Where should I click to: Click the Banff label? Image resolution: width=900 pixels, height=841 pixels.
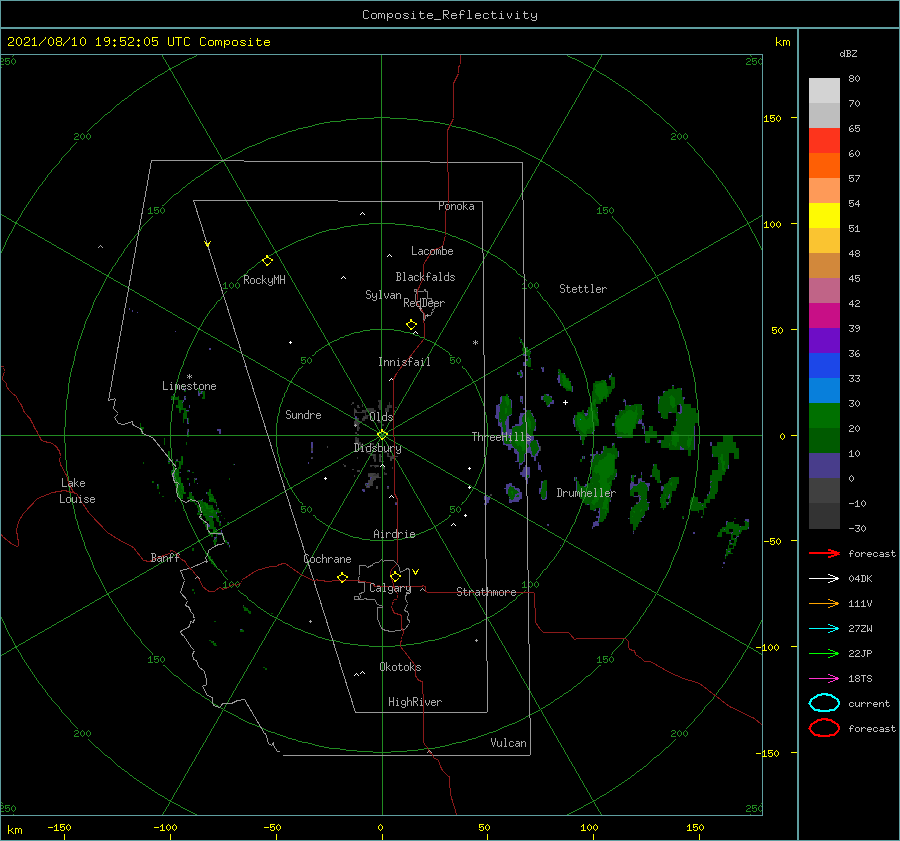[x=165, y=557]
